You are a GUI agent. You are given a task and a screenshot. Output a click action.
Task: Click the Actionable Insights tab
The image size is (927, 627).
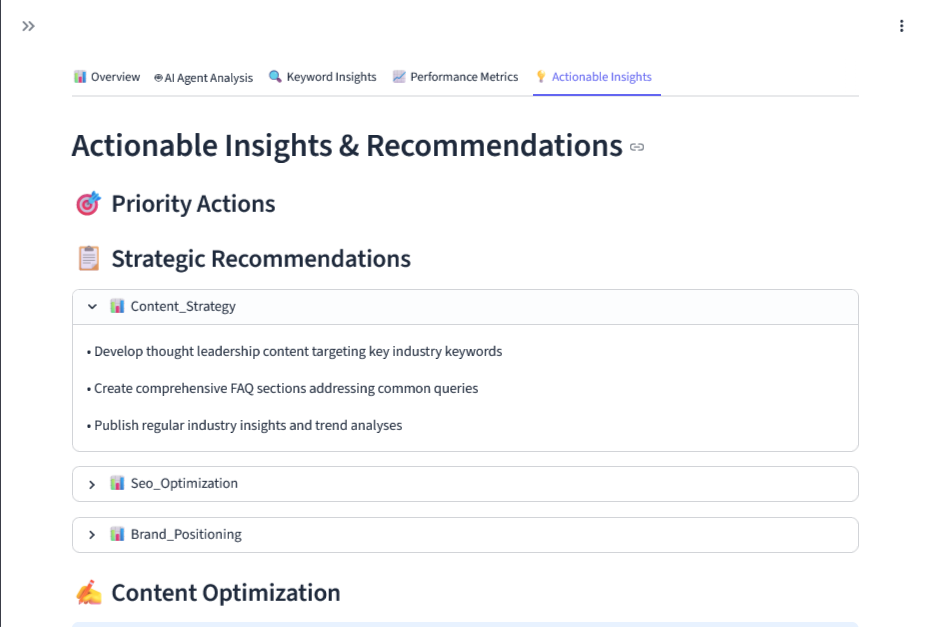593,77
